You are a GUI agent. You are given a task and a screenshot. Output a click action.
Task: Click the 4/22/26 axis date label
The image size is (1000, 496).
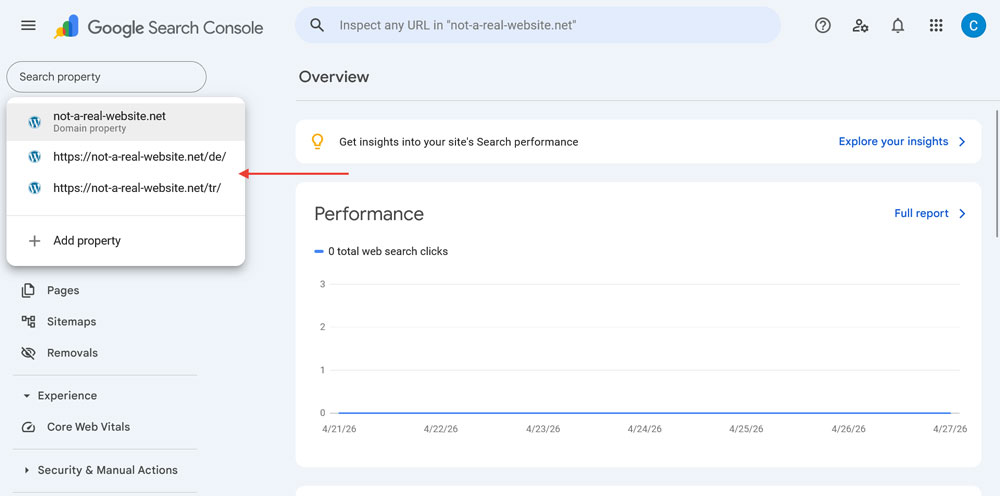coord(441,429)
